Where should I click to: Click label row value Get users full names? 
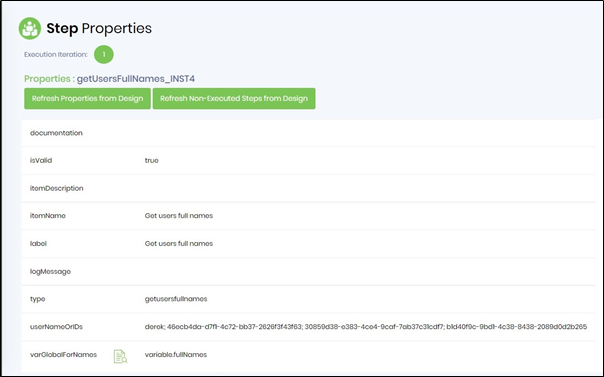(x=179, y=243)
